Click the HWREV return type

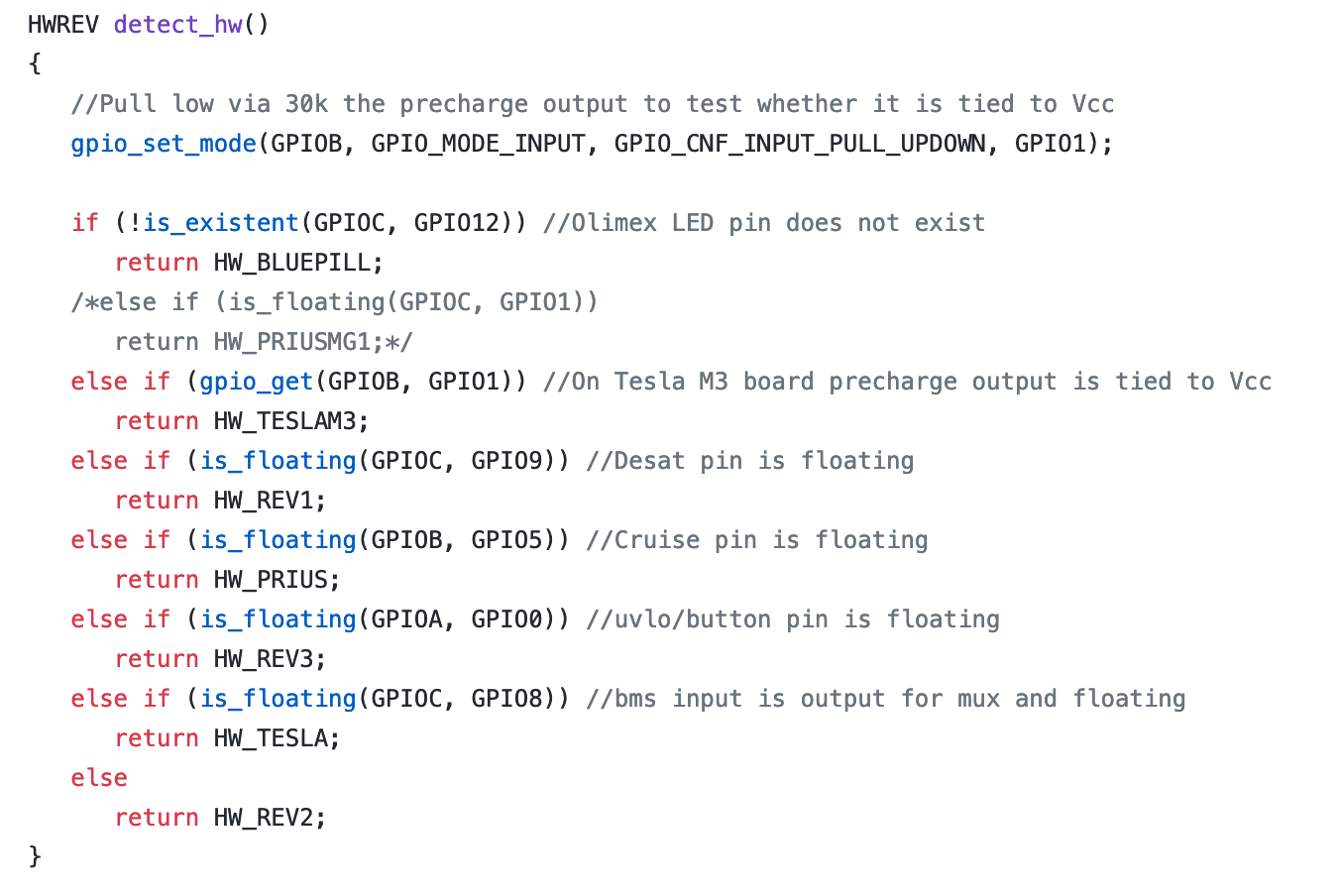63,25
